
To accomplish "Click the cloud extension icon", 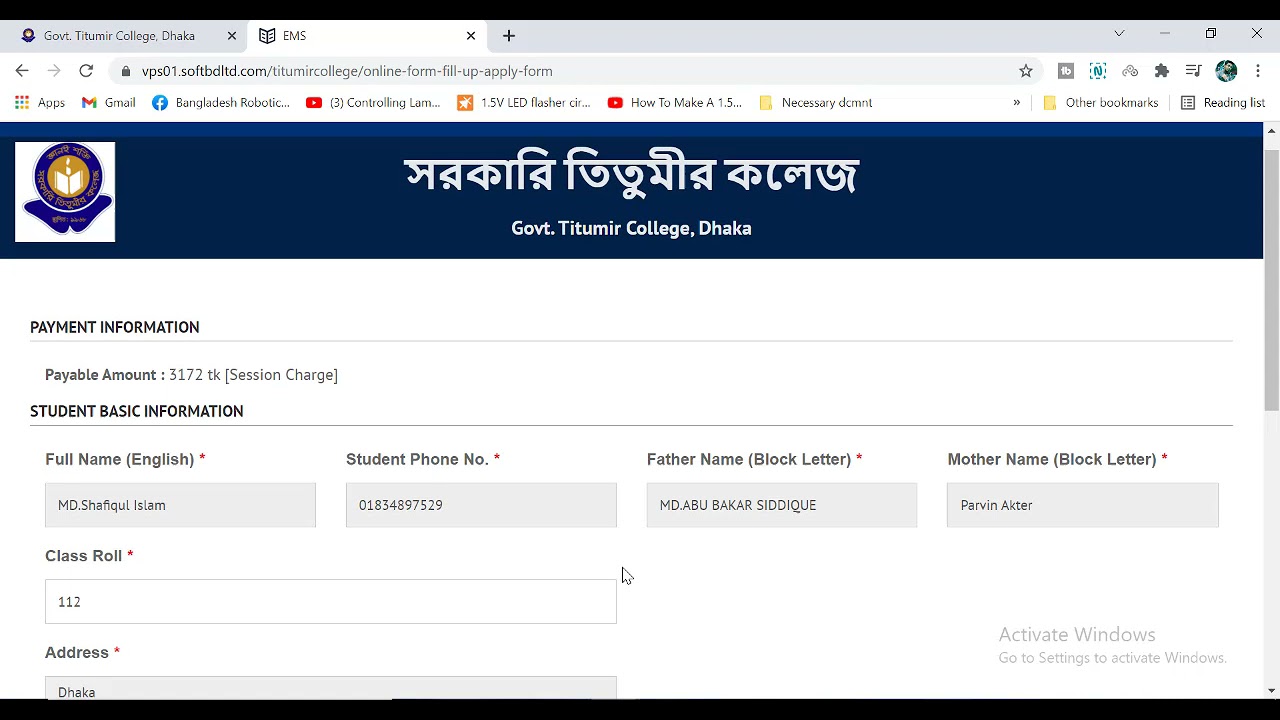I will tap(1130, 71).
